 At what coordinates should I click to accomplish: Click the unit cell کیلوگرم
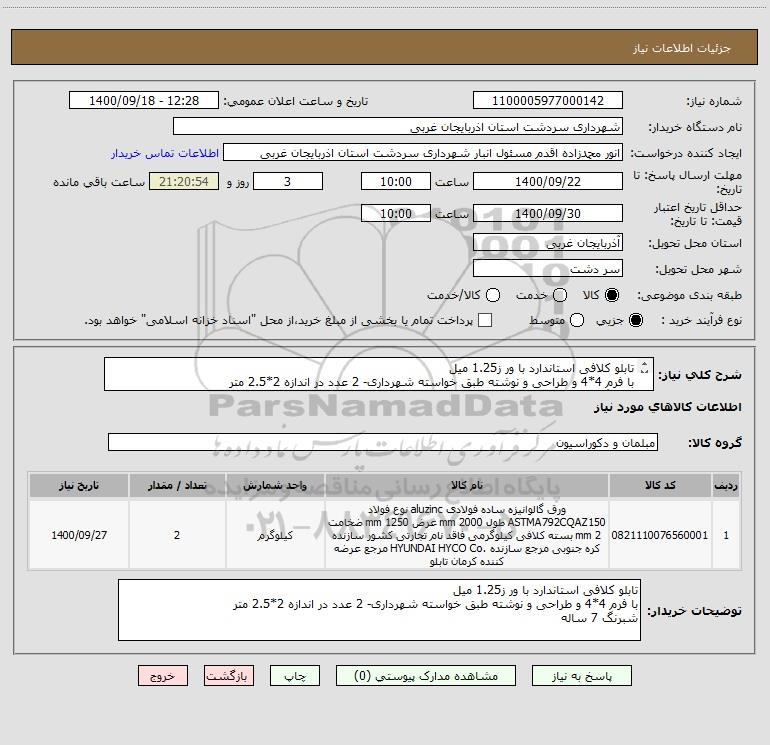(275, 535)
